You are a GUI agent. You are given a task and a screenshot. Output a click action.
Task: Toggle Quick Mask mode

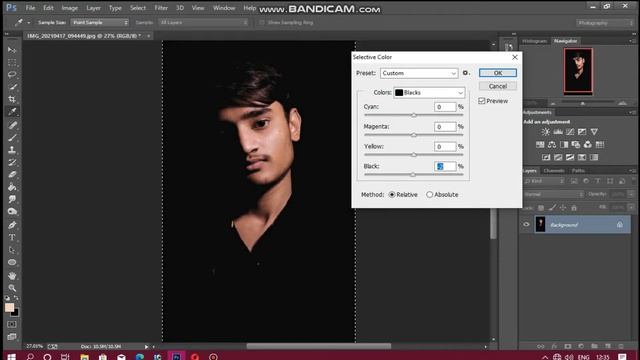(12, 324)
